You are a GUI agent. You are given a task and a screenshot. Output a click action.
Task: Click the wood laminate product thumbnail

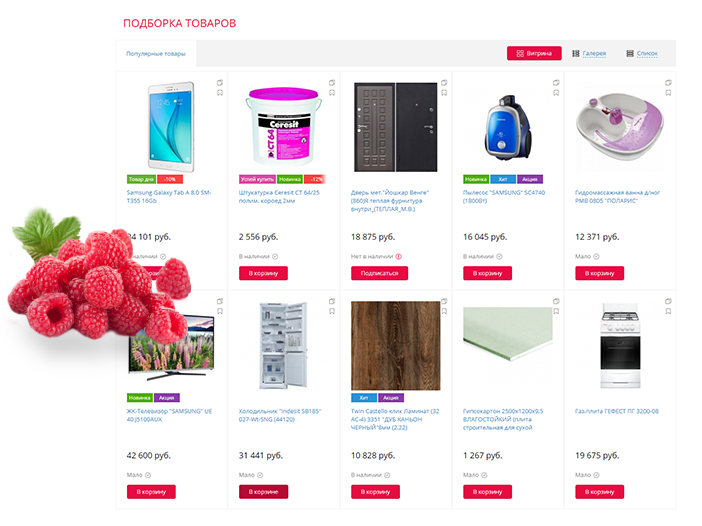click(x=396, y=346)
